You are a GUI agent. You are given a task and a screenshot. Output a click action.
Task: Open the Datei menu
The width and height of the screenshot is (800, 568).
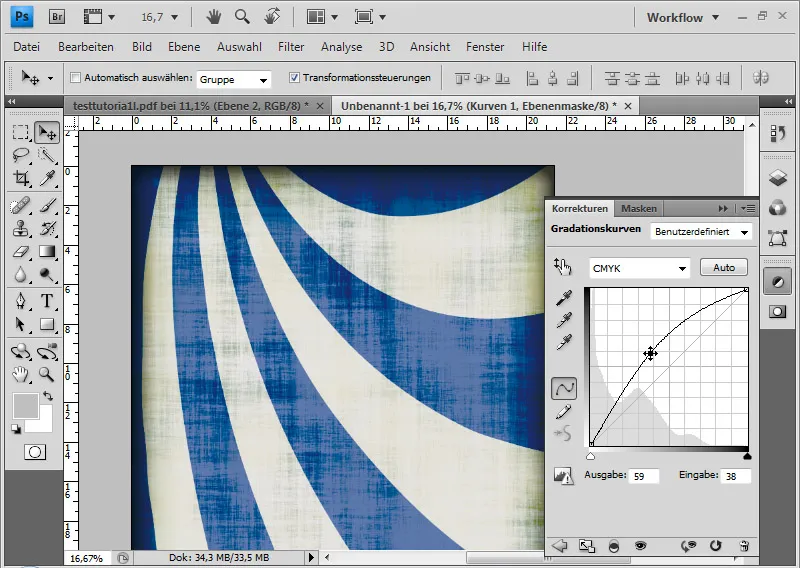pyautogui.click(x=27, y=47)
